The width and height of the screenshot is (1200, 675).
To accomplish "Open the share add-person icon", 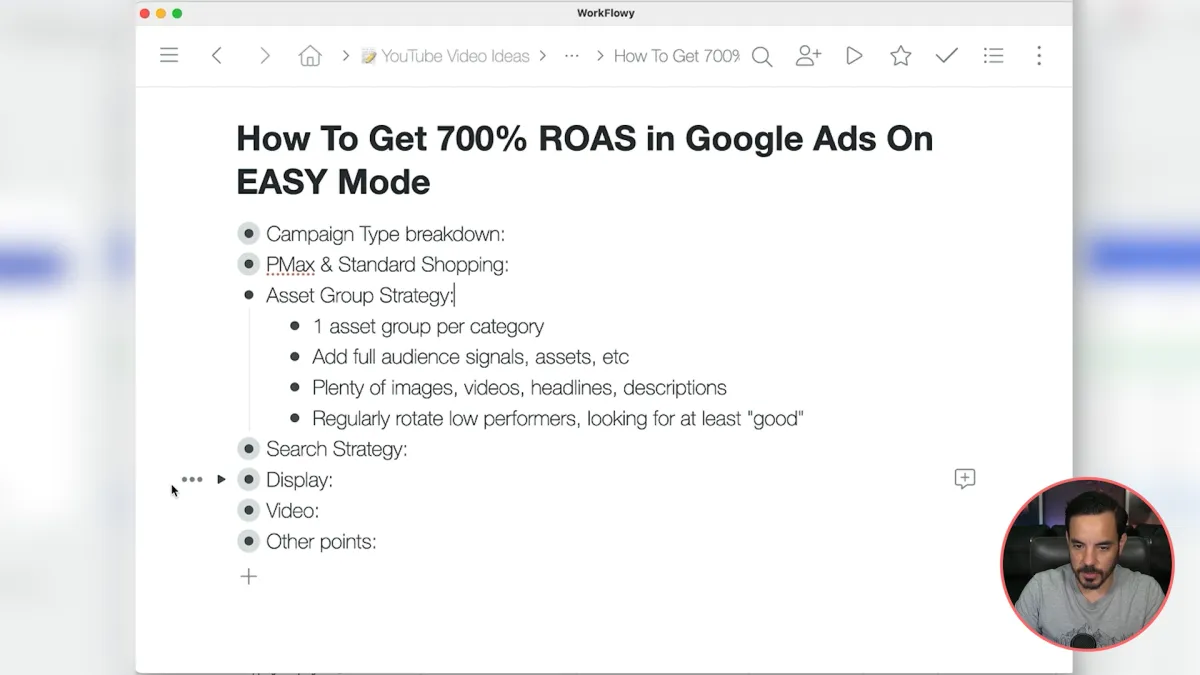I will click(808, 56).
